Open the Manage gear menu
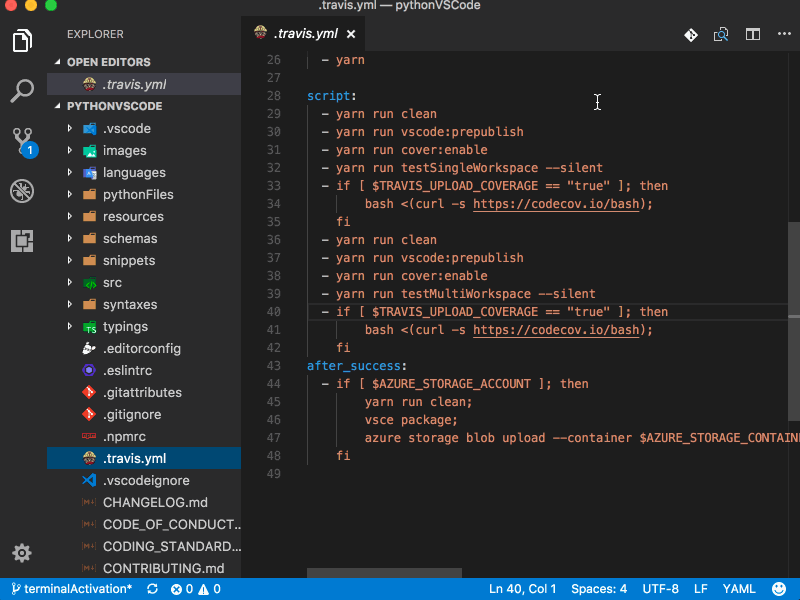 pyautogui.click(x=22, y=553)
